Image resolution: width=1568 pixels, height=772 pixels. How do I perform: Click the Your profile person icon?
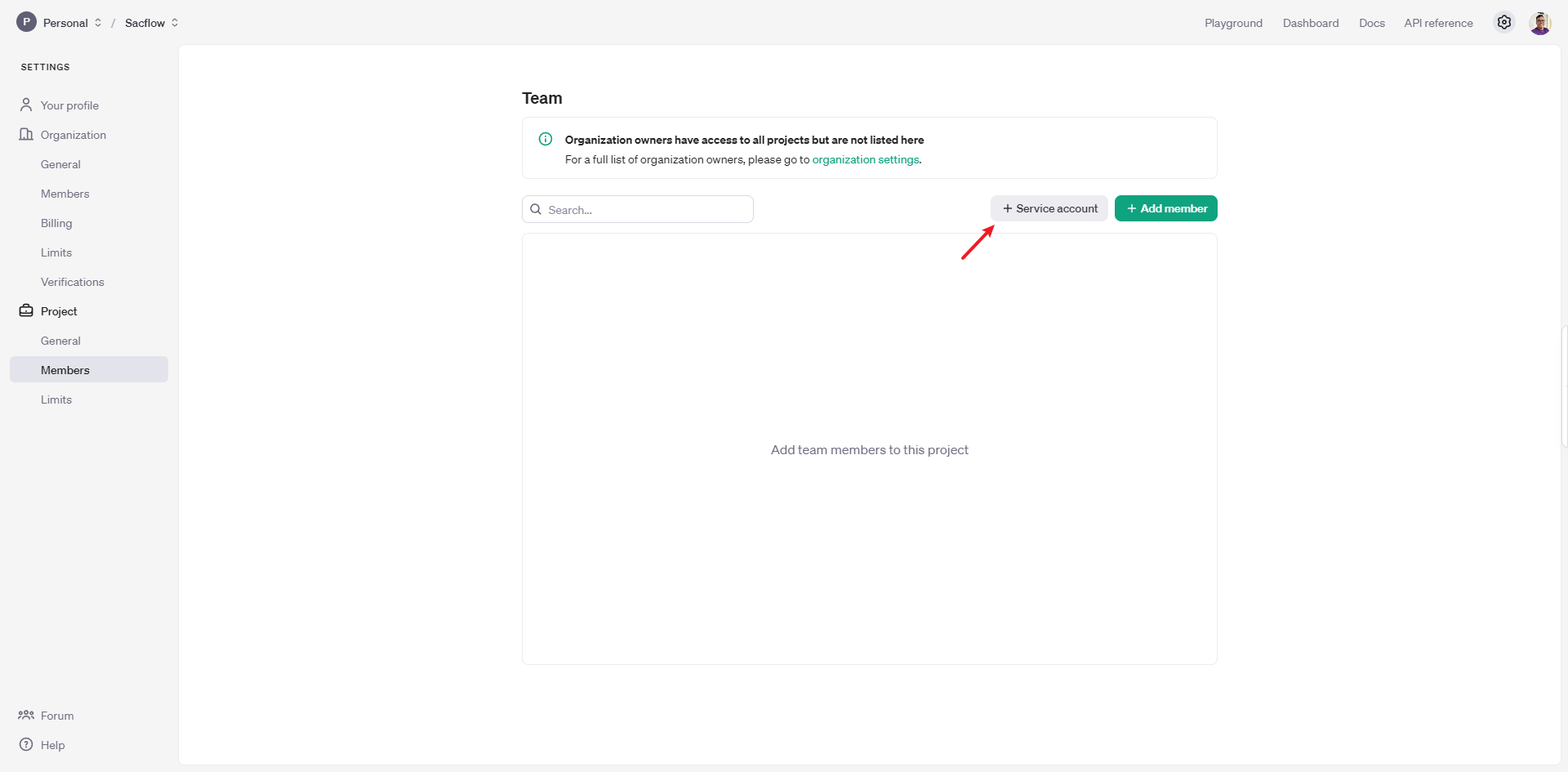[x=26, y=105]
